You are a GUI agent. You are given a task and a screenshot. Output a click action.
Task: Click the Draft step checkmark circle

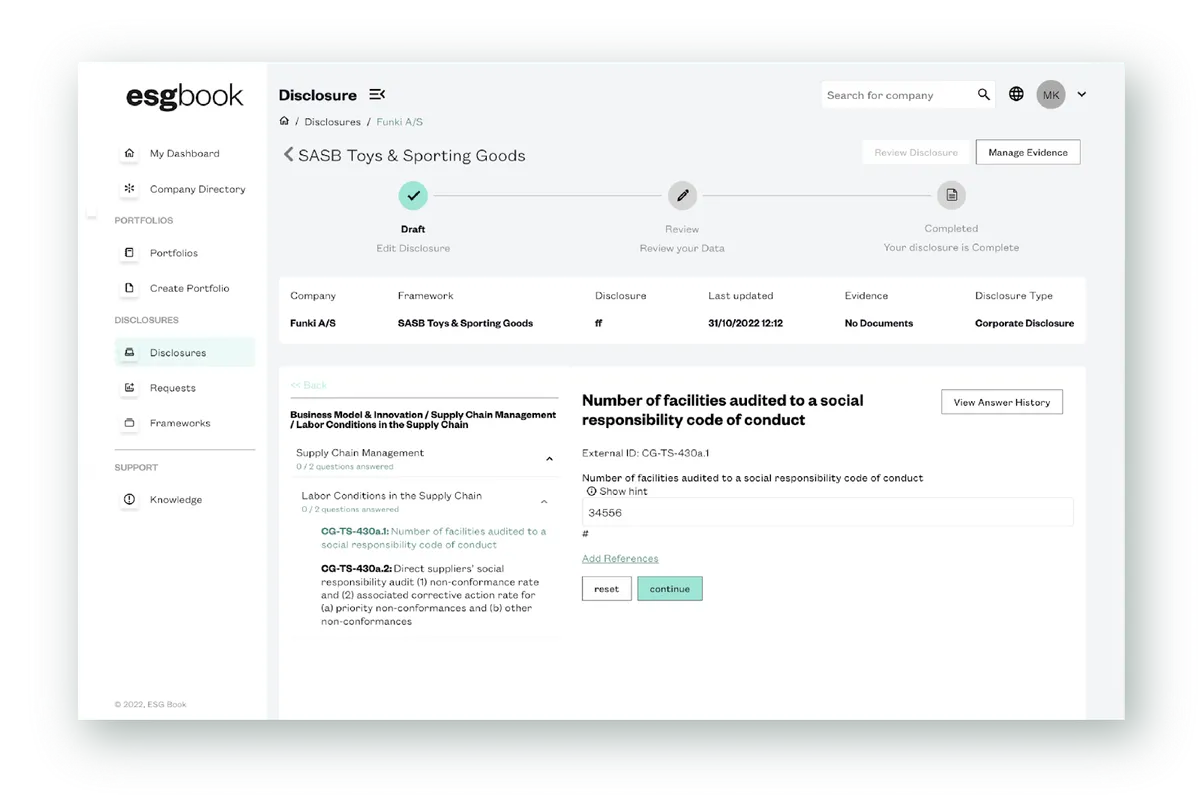(413, 196)
